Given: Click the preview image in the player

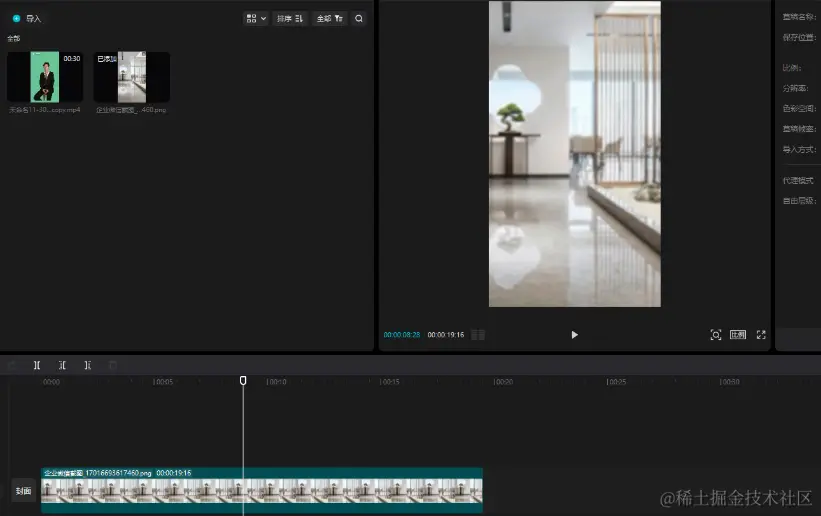Looking at the screenshot, I should coord(574,153).
